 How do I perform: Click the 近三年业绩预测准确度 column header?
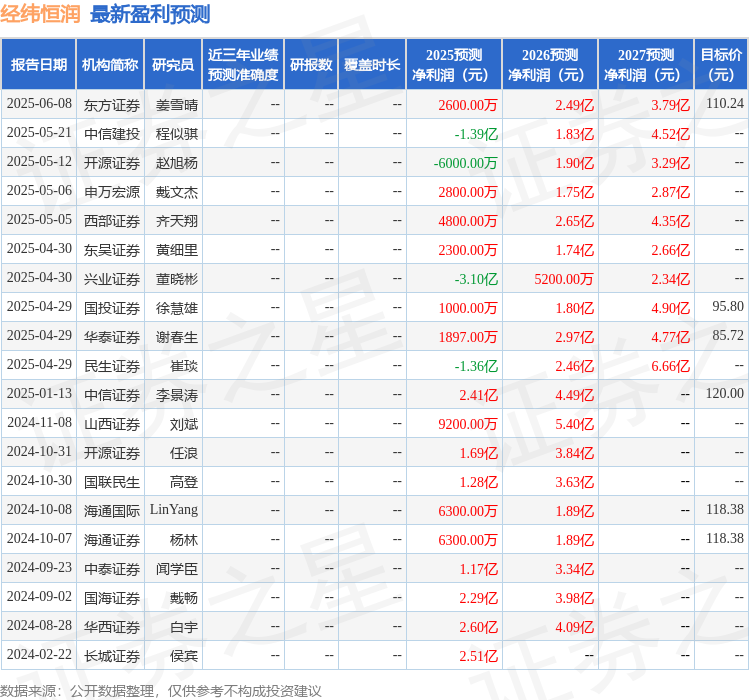click(242, 65)
